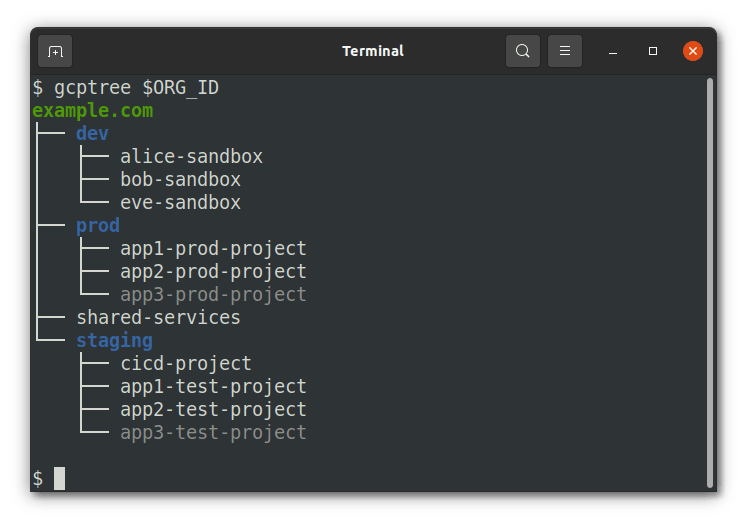The height and width of the screenshot is (529, 751).
Task: Click the shared-services project entry
Action: [158, 318]
